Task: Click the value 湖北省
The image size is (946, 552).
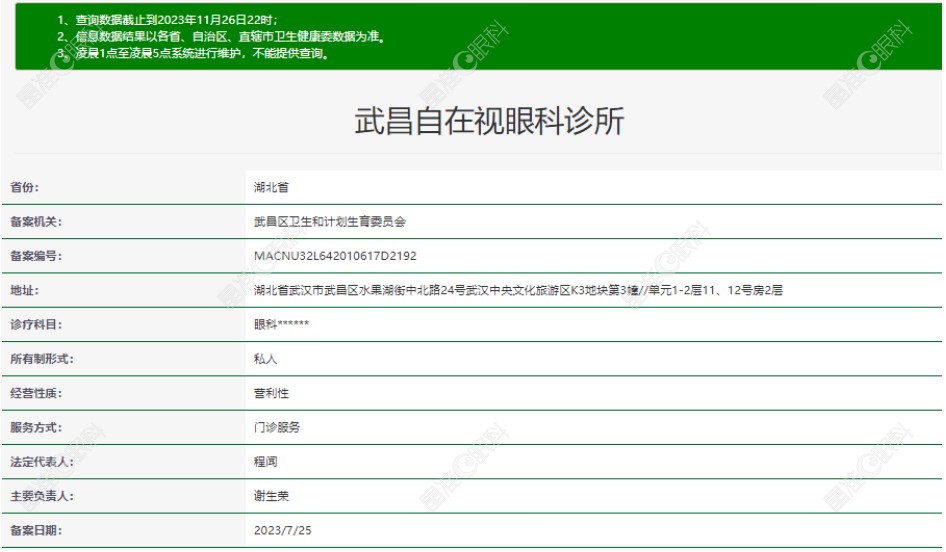Action: click(x=271, y=188)
